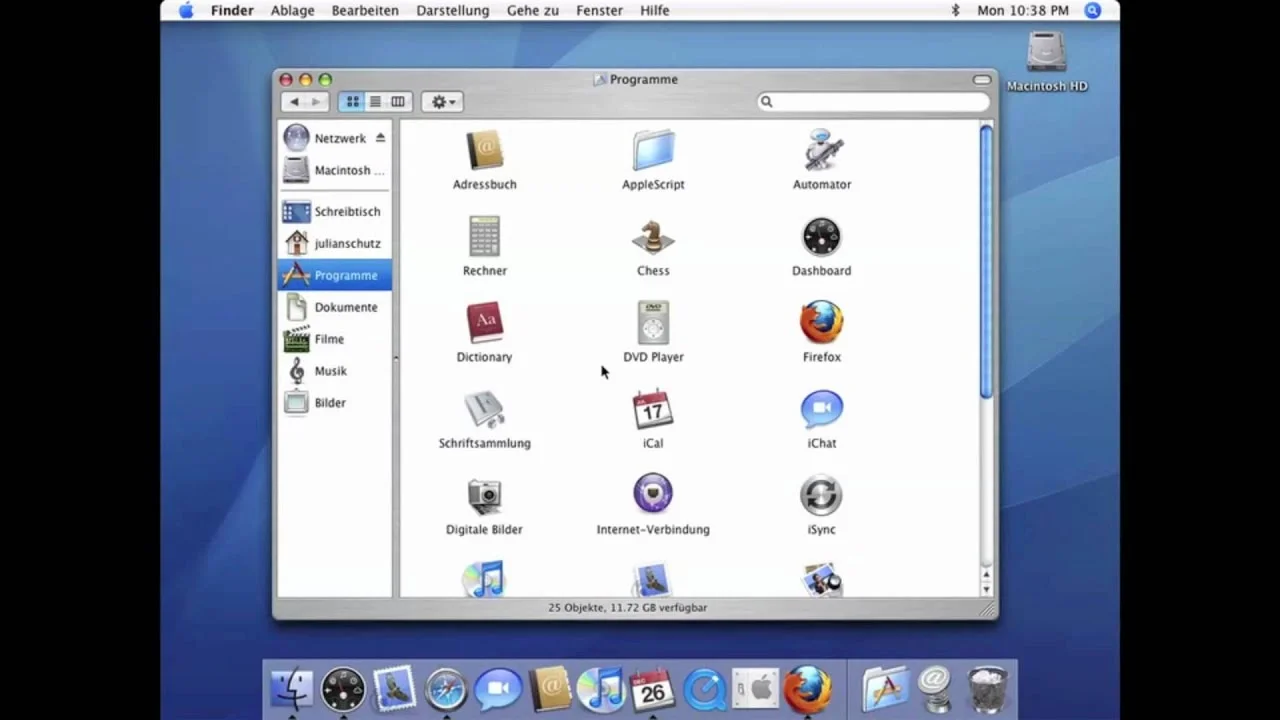1280x720 pixels.
Task: Open the Darstellung menu
Action: [x=453, y=10]
